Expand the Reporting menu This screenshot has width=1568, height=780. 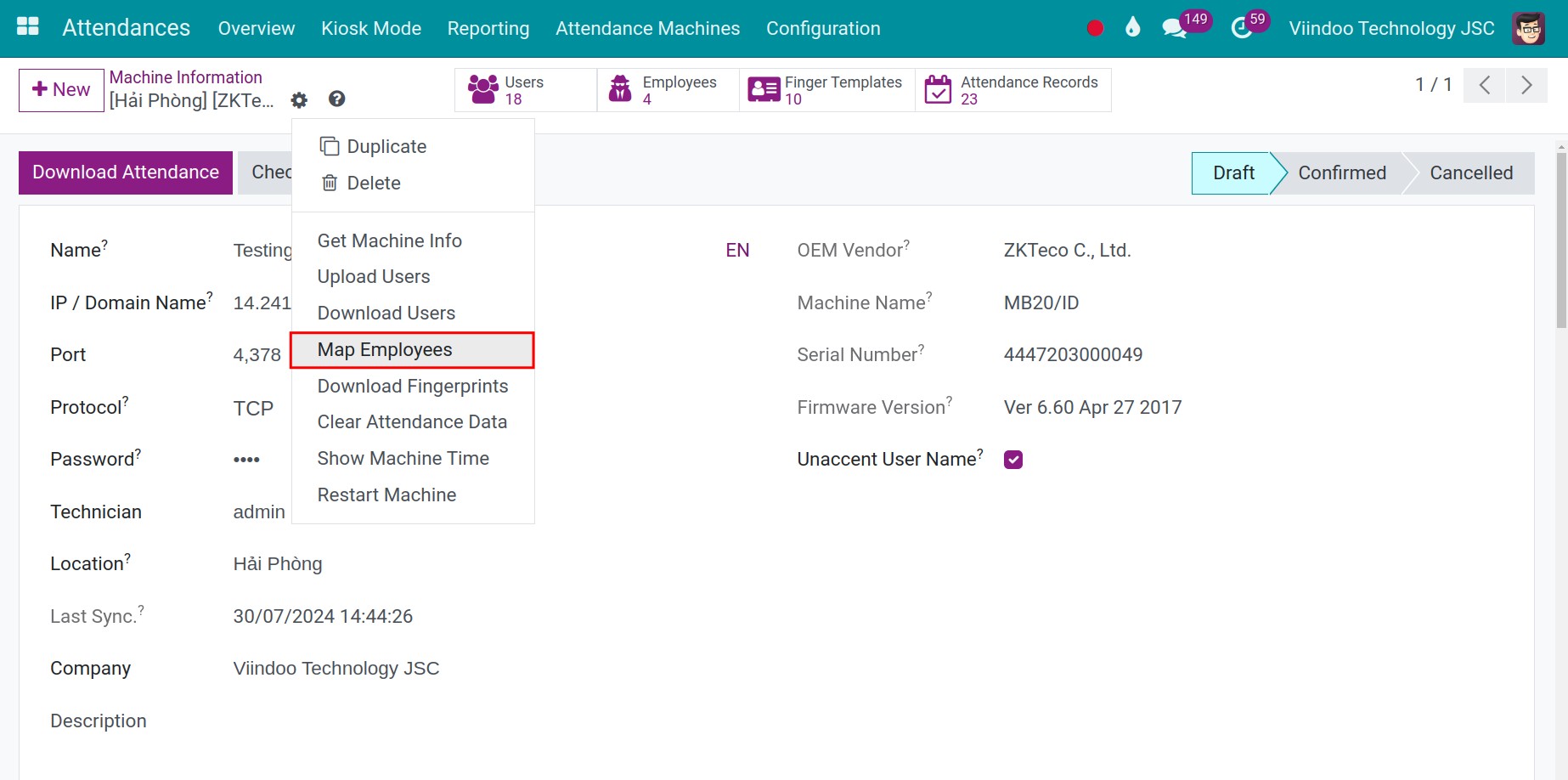coord(488,28)
